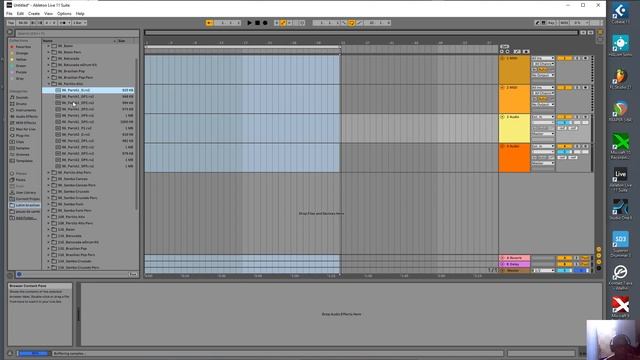The height and width of the screenshot is (360, 640).
Task: Expand the 96 Brazilian Pop folder
Action: [x=49, y=71]
